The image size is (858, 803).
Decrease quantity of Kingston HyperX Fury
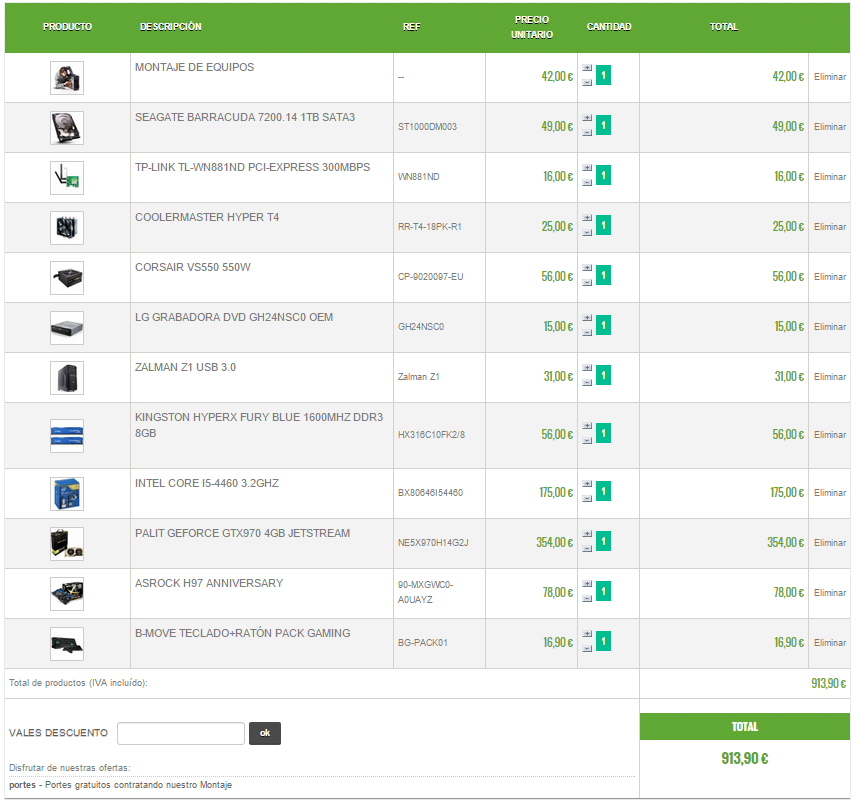(587, 441)
